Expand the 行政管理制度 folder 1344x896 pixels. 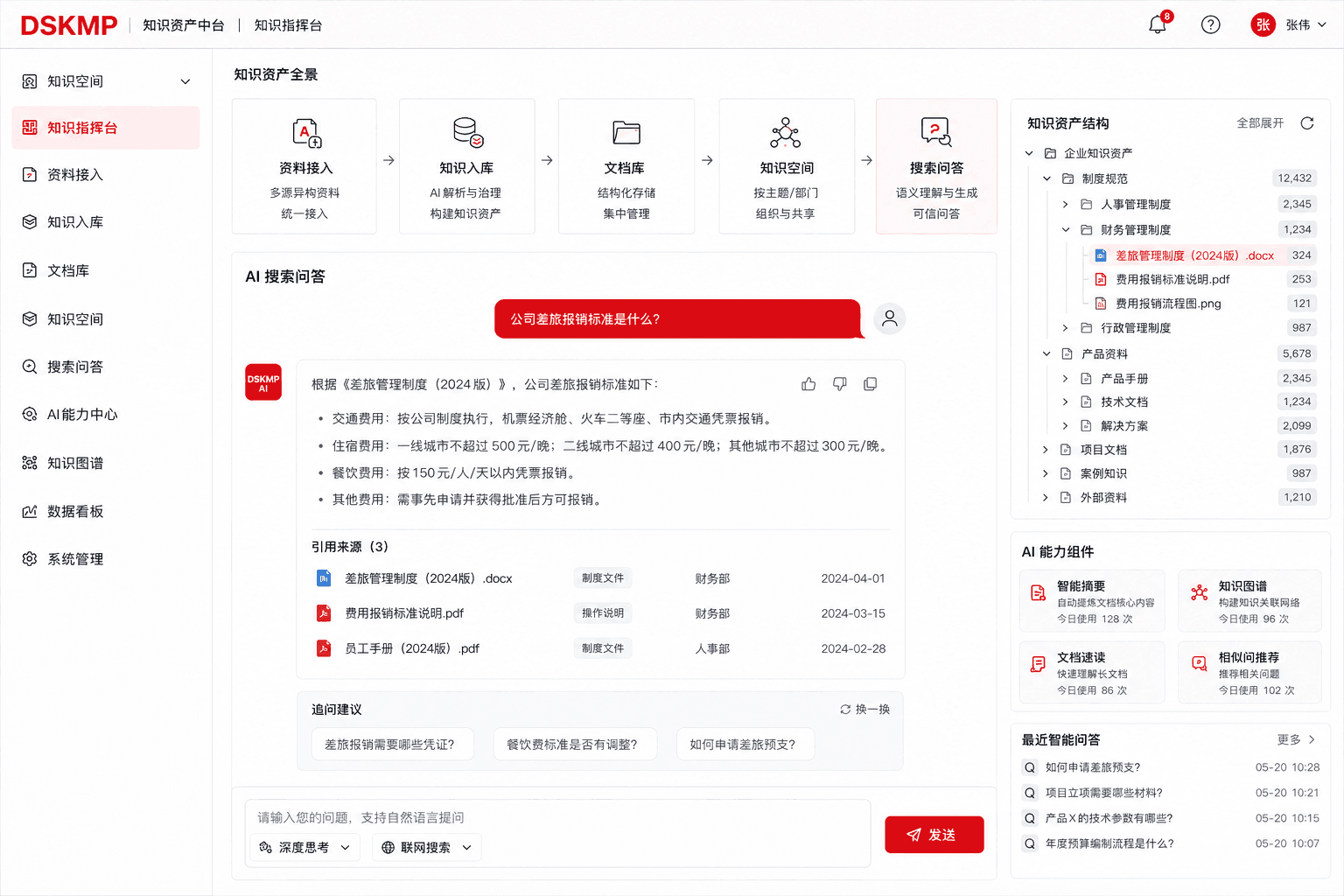tap(1065, 328)
